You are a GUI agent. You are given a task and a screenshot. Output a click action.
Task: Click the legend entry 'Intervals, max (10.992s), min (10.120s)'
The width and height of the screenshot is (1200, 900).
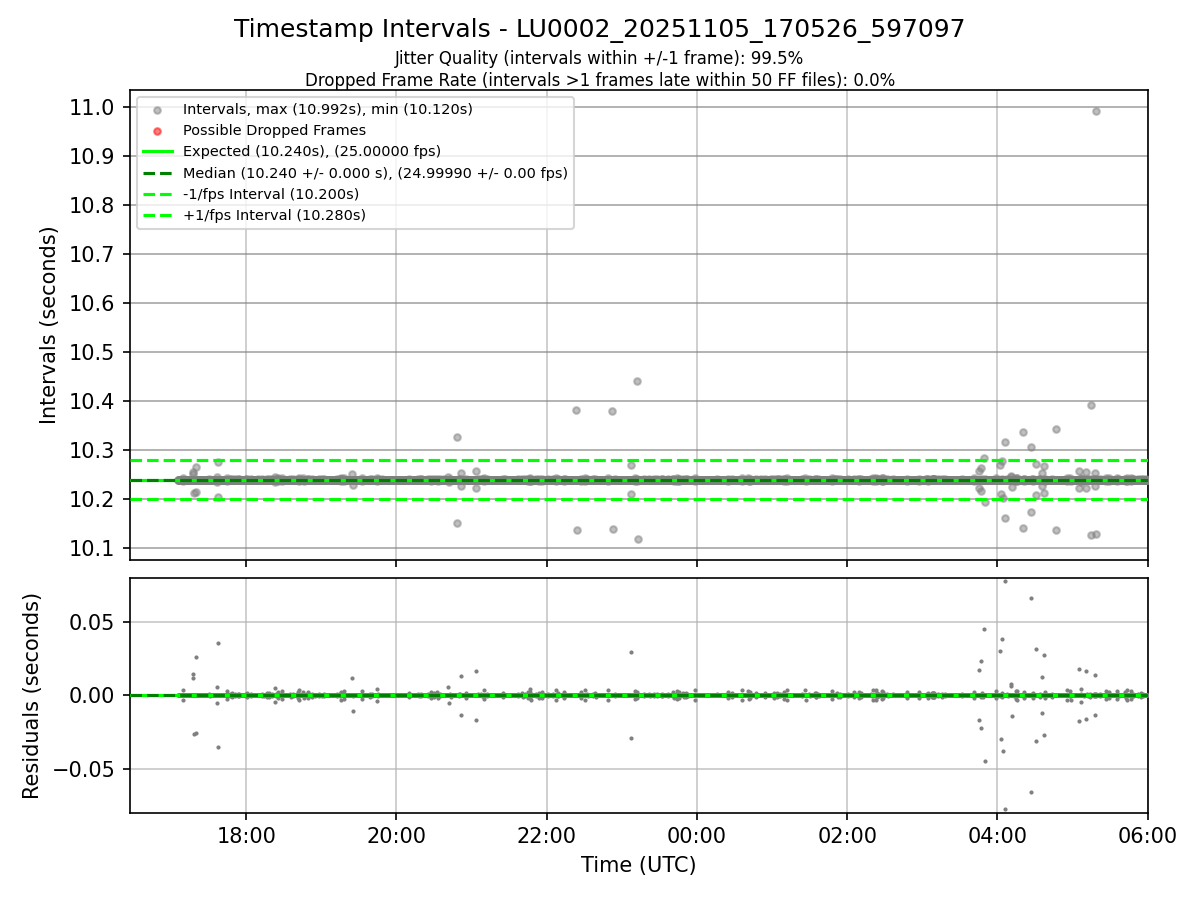pos(328,109)
